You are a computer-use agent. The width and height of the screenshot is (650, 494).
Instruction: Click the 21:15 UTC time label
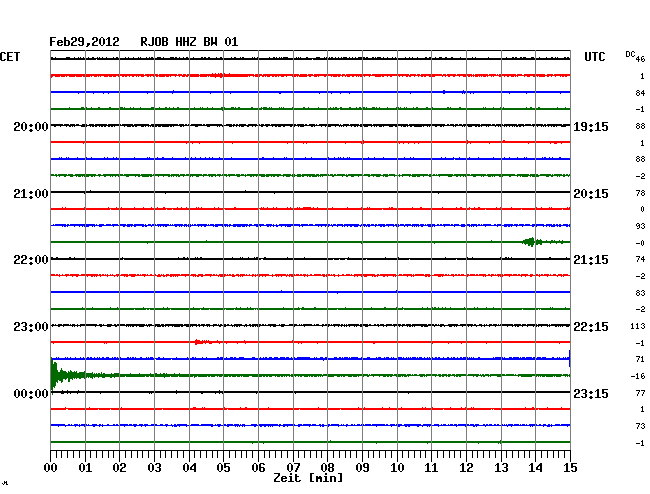591,260
